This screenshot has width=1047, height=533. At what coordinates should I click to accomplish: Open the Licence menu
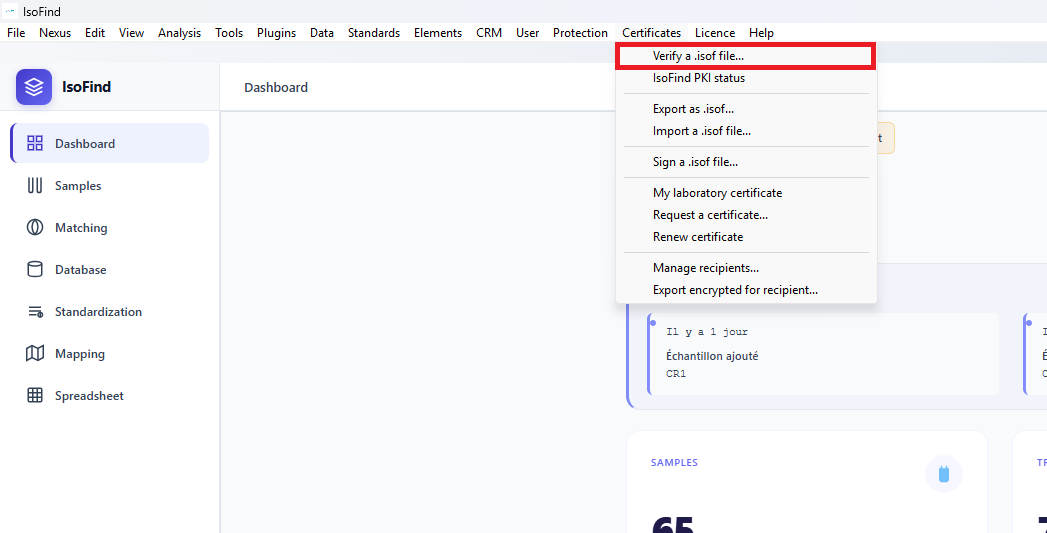pyautogui.click(x=714, y=33)
